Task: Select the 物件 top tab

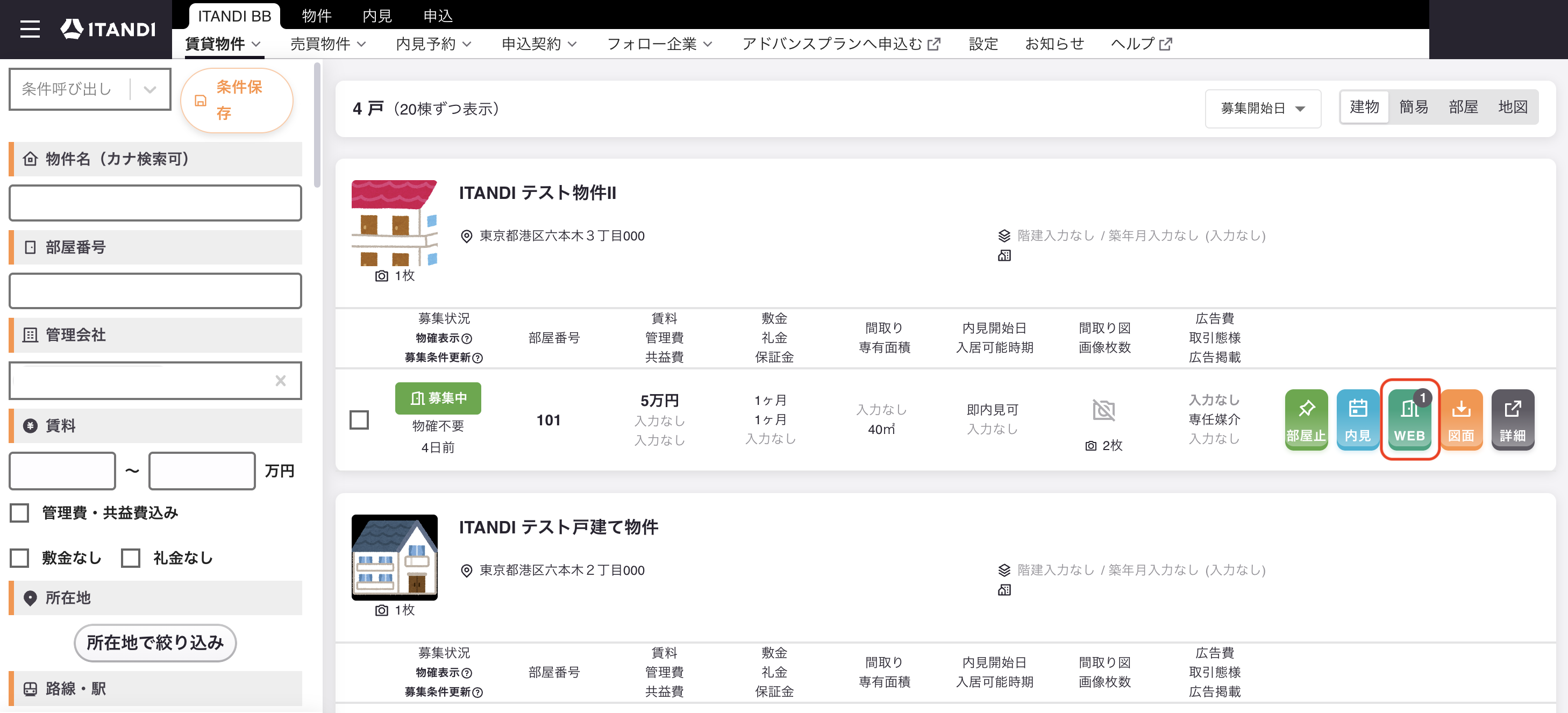Action: (x=317, y=16)
